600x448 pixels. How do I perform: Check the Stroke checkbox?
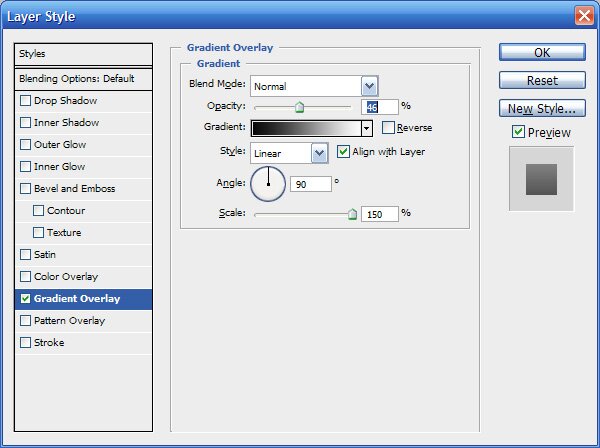tap(25, 342)
